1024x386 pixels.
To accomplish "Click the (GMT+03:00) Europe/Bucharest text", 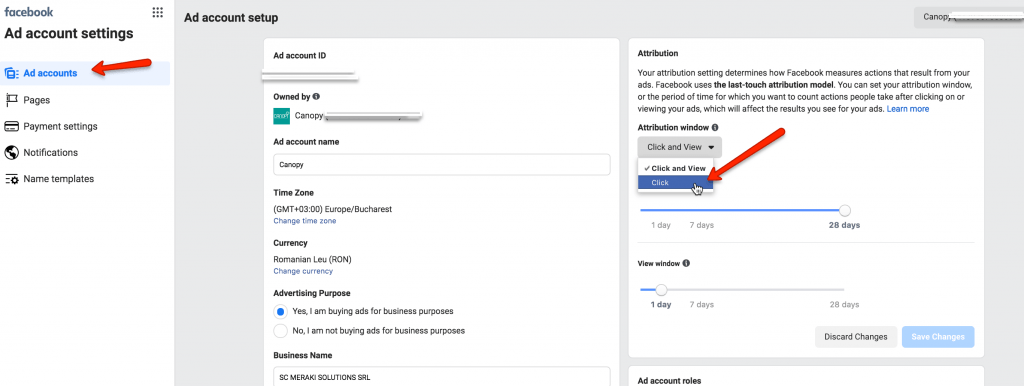I will pyautogui.click(x=332, y=209).
